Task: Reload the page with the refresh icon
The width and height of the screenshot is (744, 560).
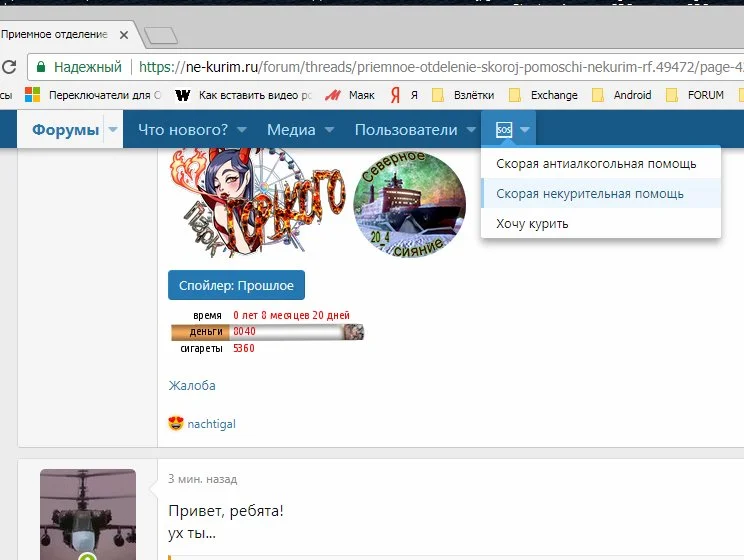Action: pyautogui.click(x=9, y=67)
